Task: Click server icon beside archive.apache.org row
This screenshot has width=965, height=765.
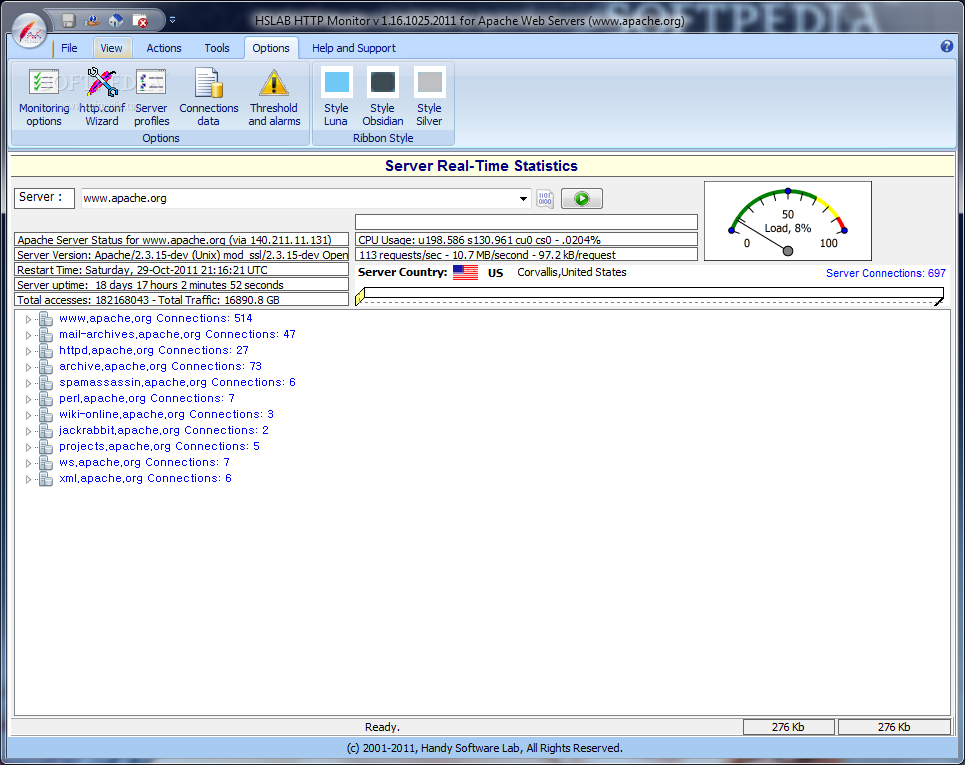Action: [46, 367]
